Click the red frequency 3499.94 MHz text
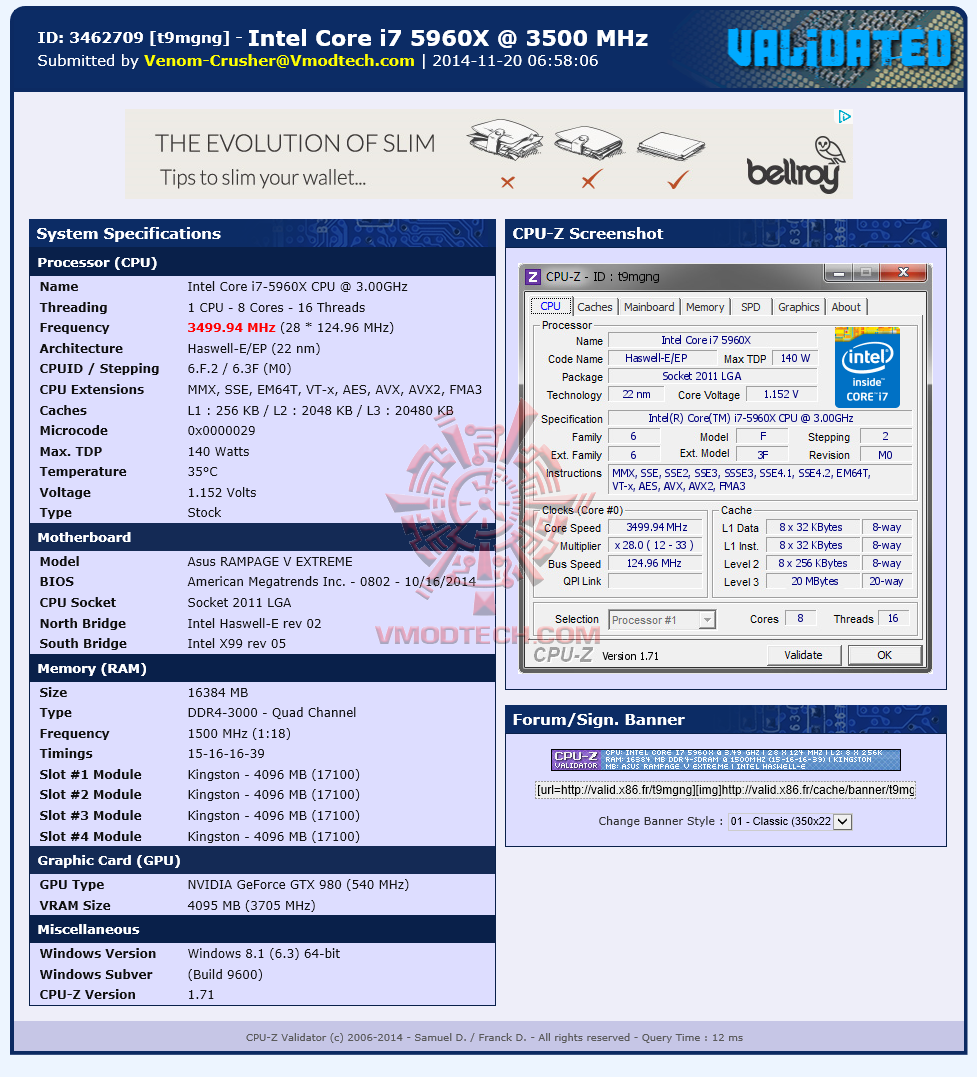This screenshot has width=977, height=1077. click(x=232, y=328)
